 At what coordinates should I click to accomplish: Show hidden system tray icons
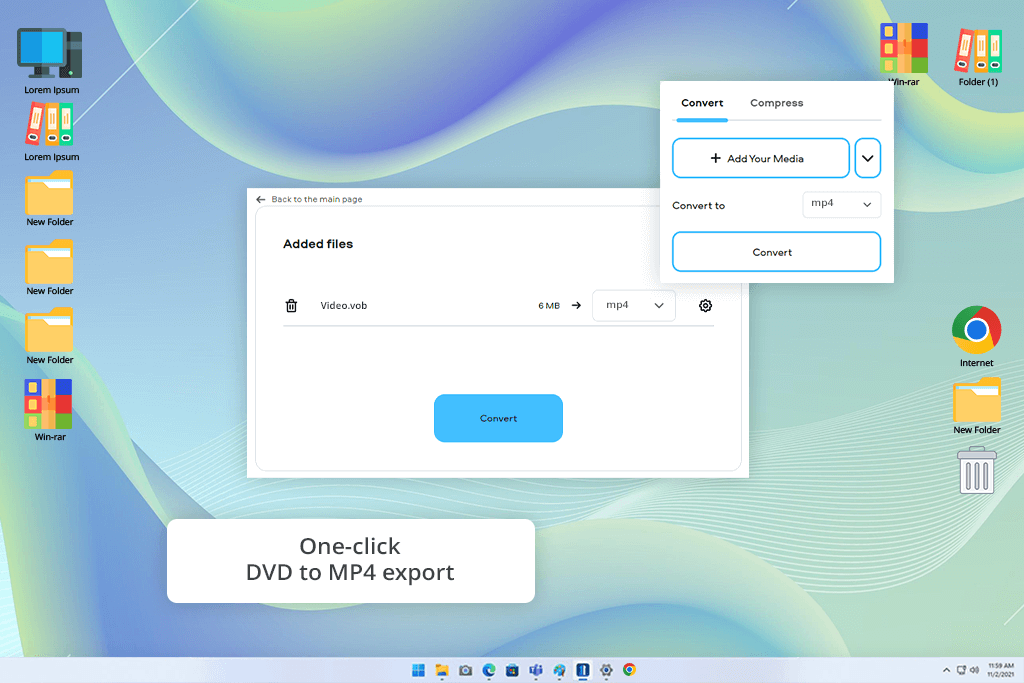click(x=946, y=670)
